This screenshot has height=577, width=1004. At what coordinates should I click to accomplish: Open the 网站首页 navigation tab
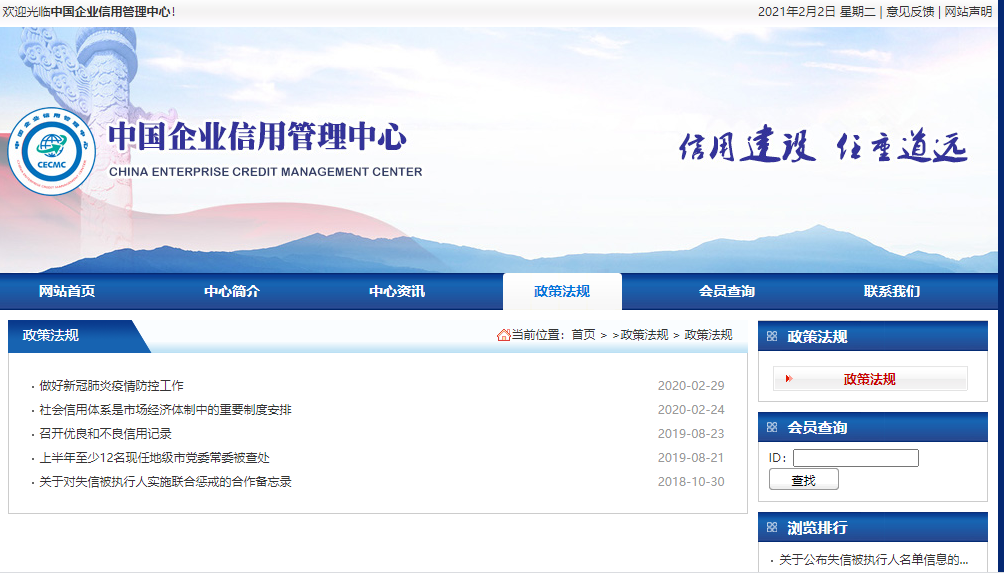pyautogui.click(x=67, y=291)
